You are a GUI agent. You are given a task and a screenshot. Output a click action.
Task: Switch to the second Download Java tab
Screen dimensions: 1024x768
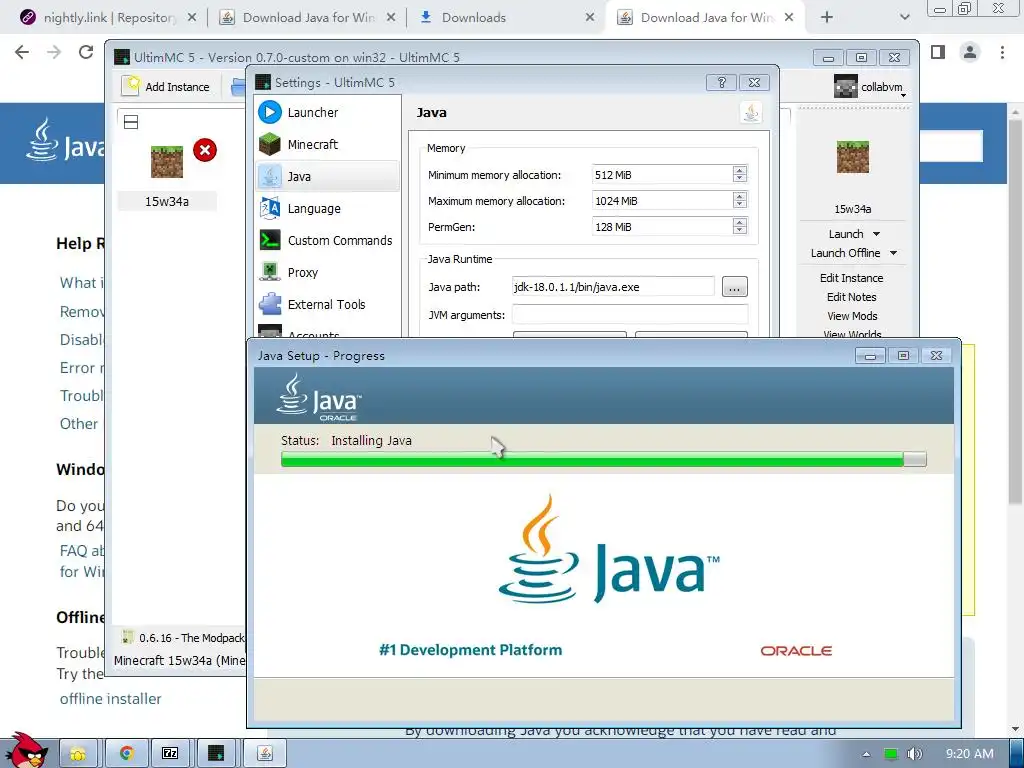tap(707, 18)
